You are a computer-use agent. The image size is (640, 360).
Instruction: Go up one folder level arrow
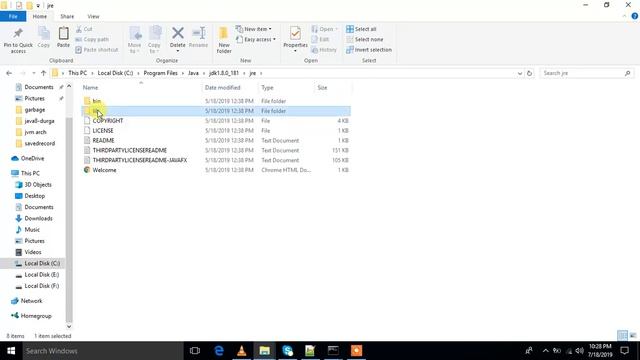pos(43,73)
